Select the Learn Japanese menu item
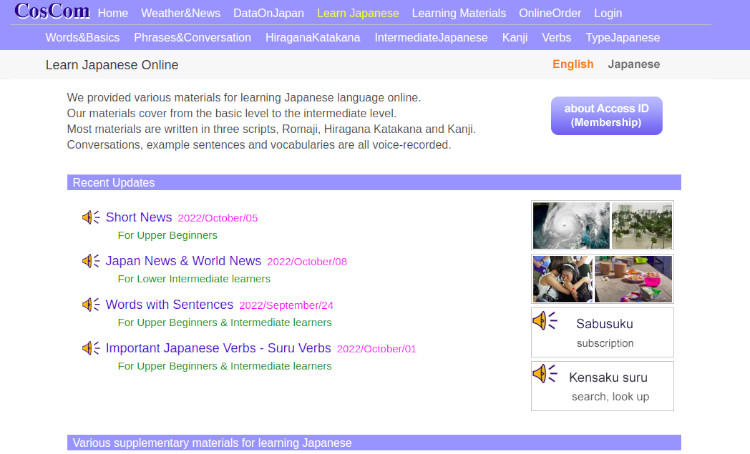The width and height of the screenshot is (750, 454). tap(358, 13)
